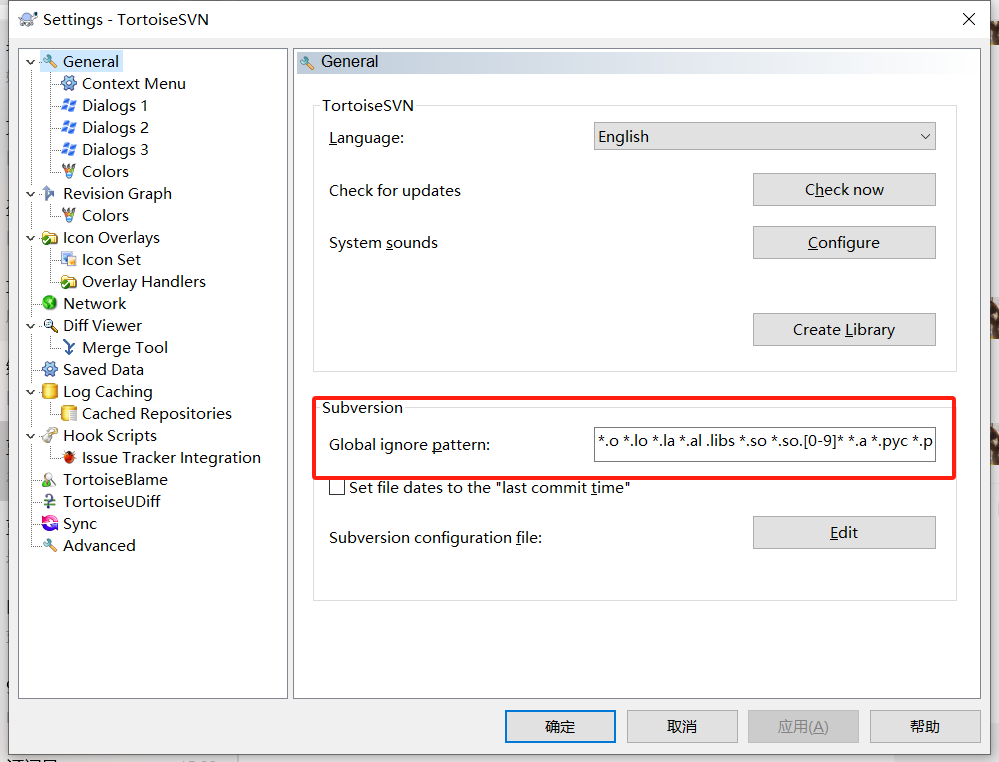Viewport: 999px width, 762px height.
Task: Click the Merge Tool icon
Action: click(69, 347)
